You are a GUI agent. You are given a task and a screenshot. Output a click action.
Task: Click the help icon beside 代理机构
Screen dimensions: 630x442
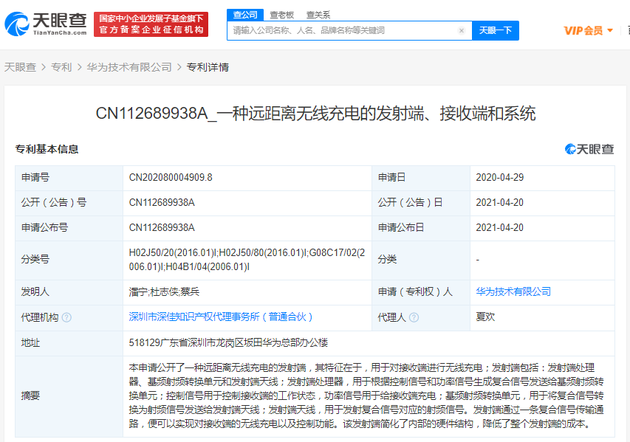pyautogui.click(x=67, y=318)
